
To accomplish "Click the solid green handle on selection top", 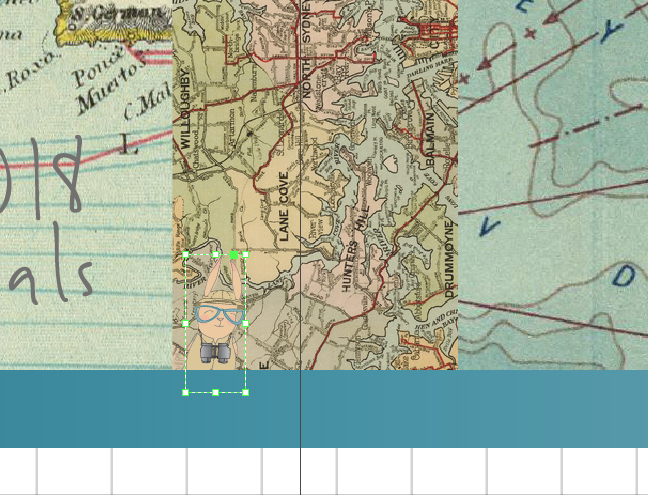I will (x=234, y=255).
